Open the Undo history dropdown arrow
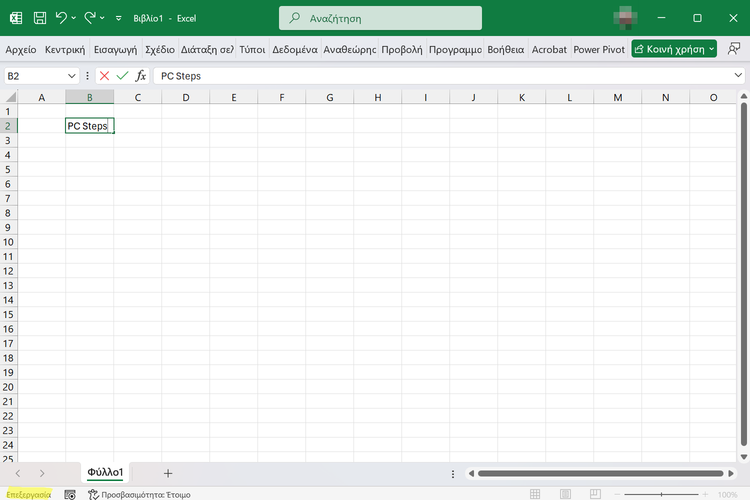The image size is (750, 500). click(75, 18)
